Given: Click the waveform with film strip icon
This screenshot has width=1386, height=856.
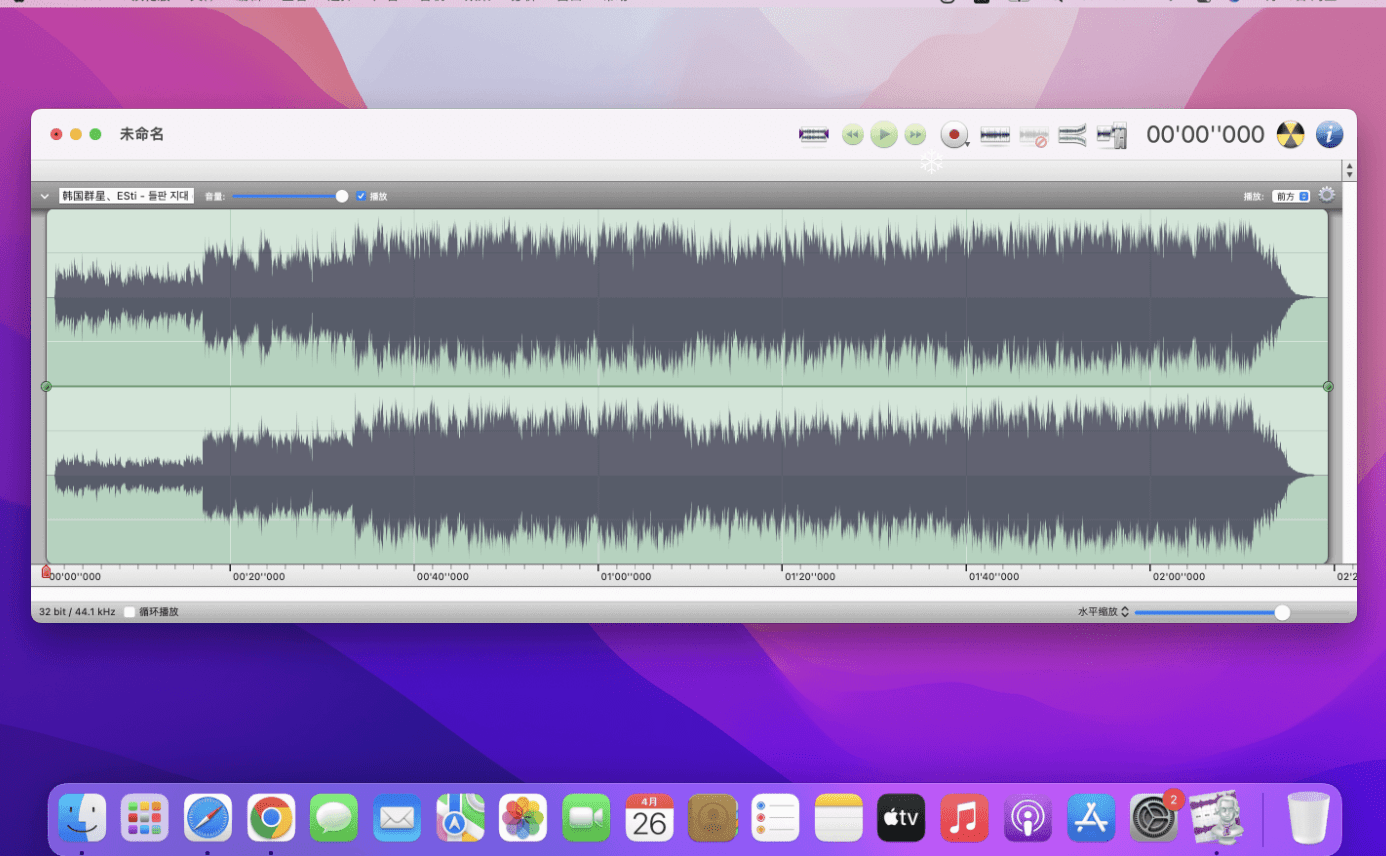Looking at the screenshot, I should [1111, 135].
